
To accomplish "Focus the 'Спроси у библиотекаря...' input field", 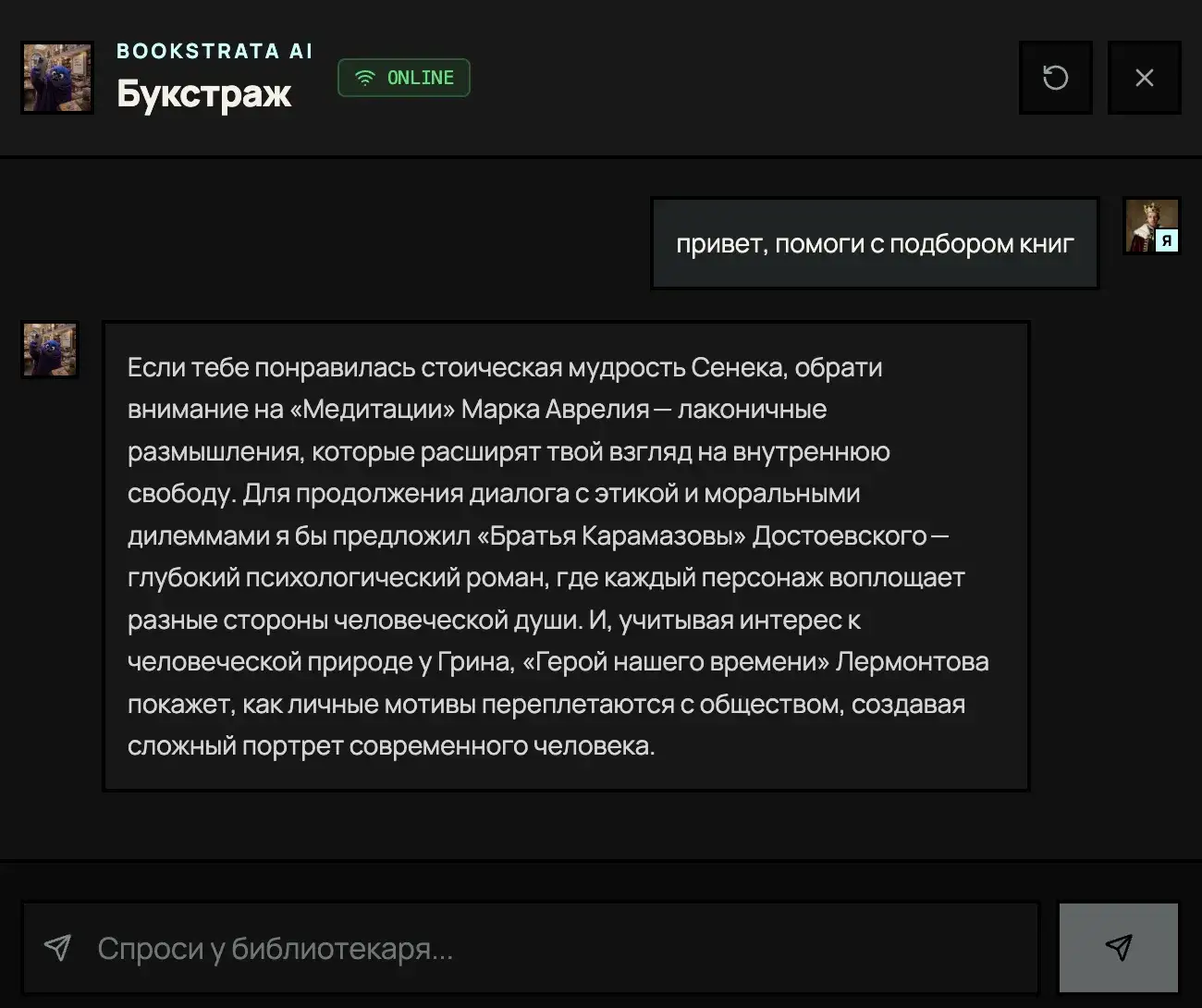I will [x=530, y=948].
